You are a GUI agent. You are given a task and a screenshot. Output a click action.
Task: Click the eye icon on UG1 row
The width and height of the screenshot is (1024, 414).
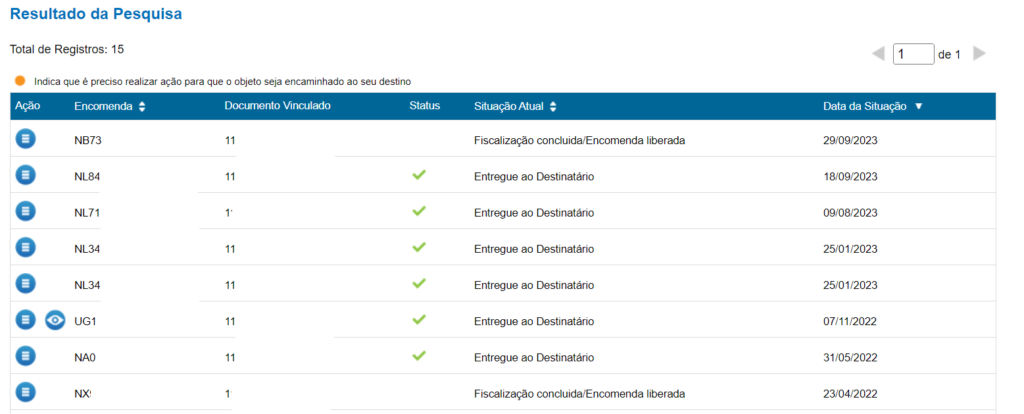[x=56, y=320]
